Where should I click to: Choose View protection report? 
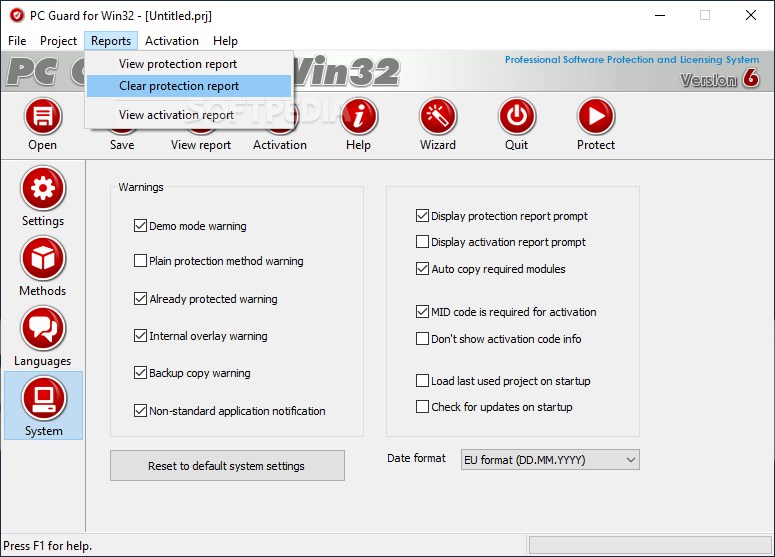(x=189, y=64)
